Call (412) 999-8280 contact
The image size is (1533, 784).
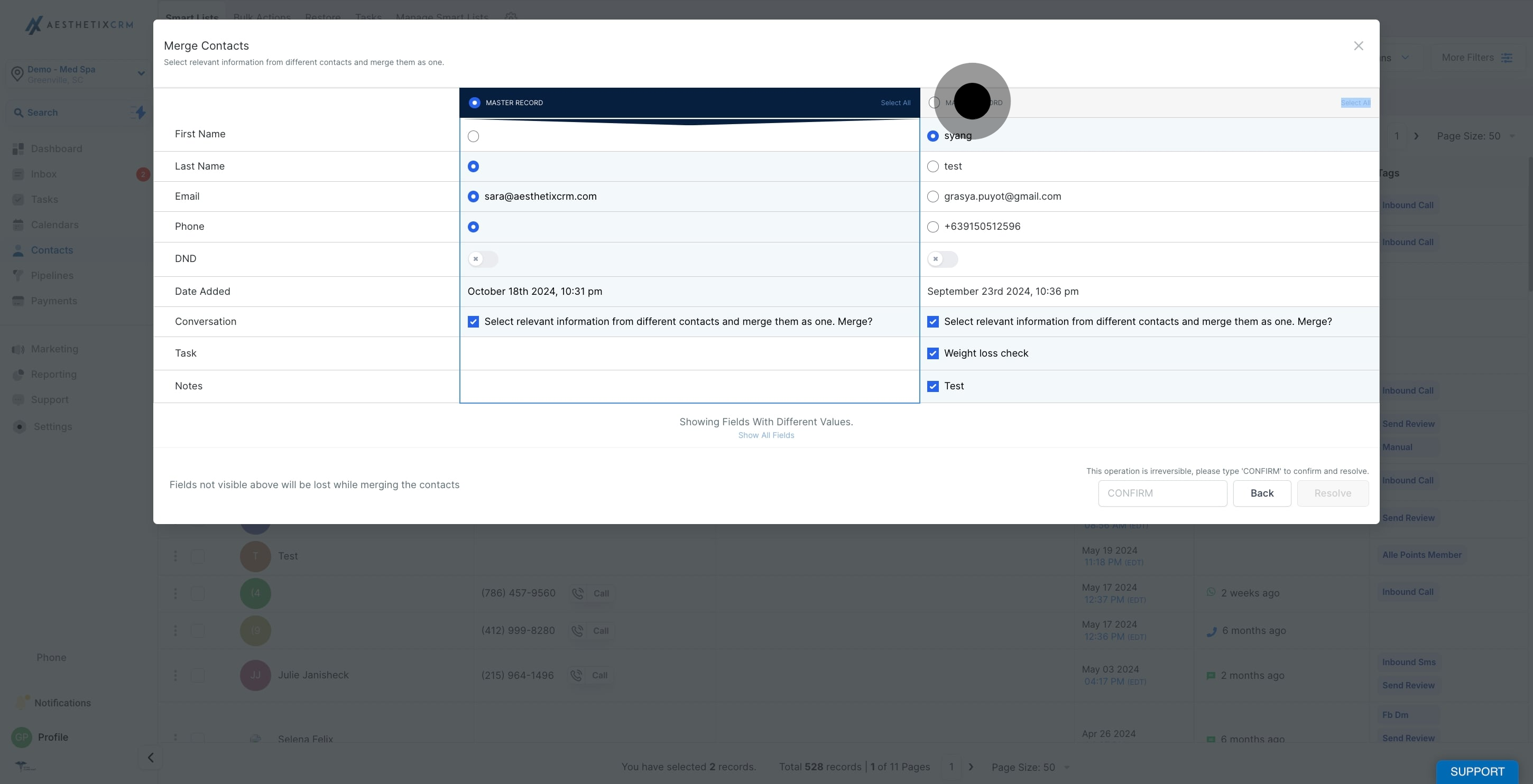tap(591, 631)
